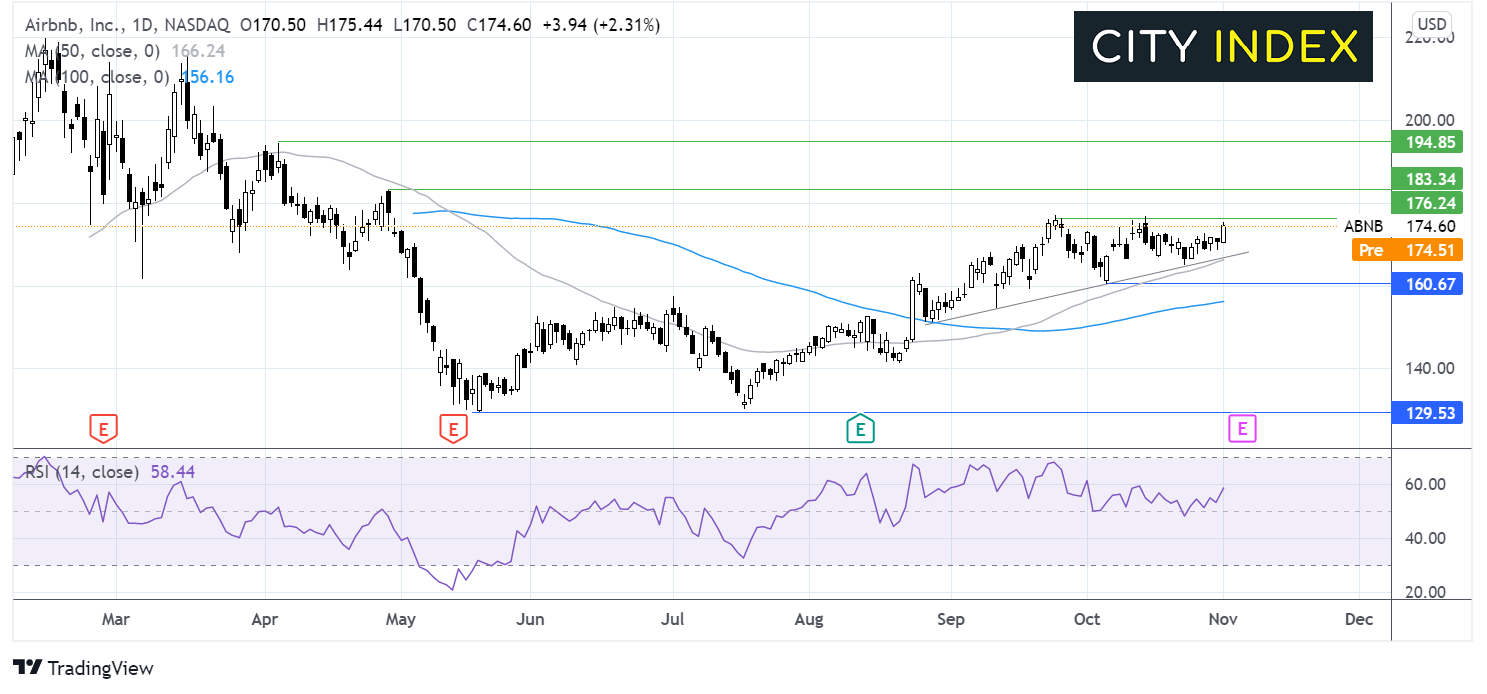The height and width of the screenshot is (694, 1487).
Task: Click the red earnings marker near March
Action: click(102, 429)
